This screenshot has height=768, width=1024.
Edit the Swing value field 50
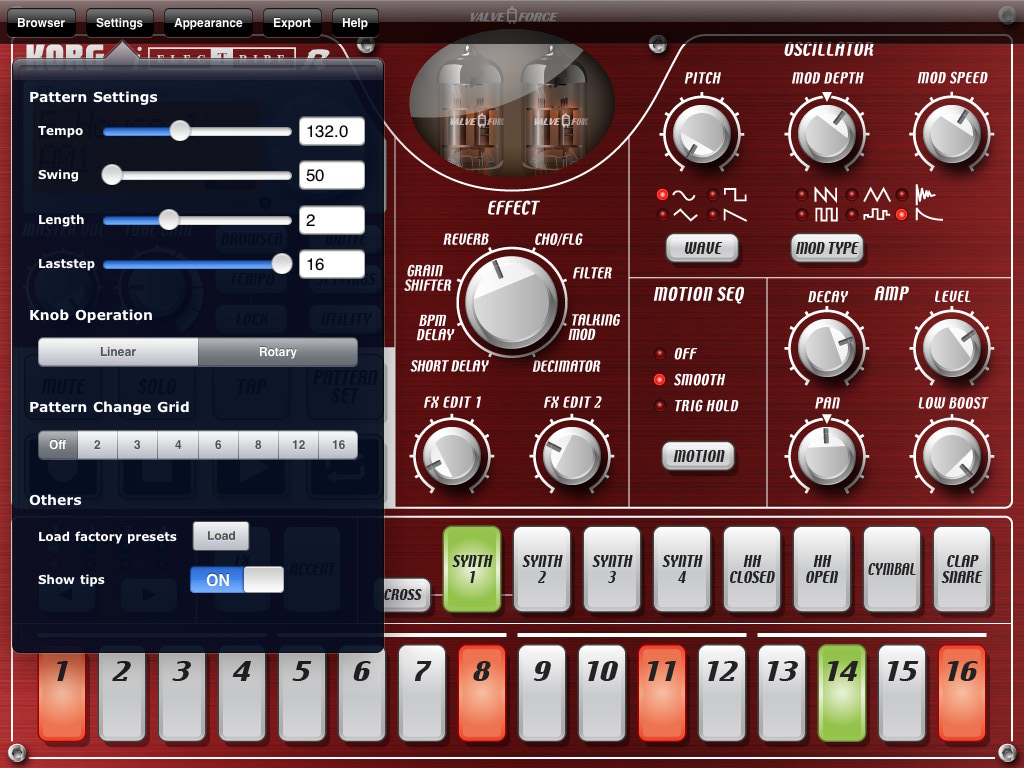[332, 175]
